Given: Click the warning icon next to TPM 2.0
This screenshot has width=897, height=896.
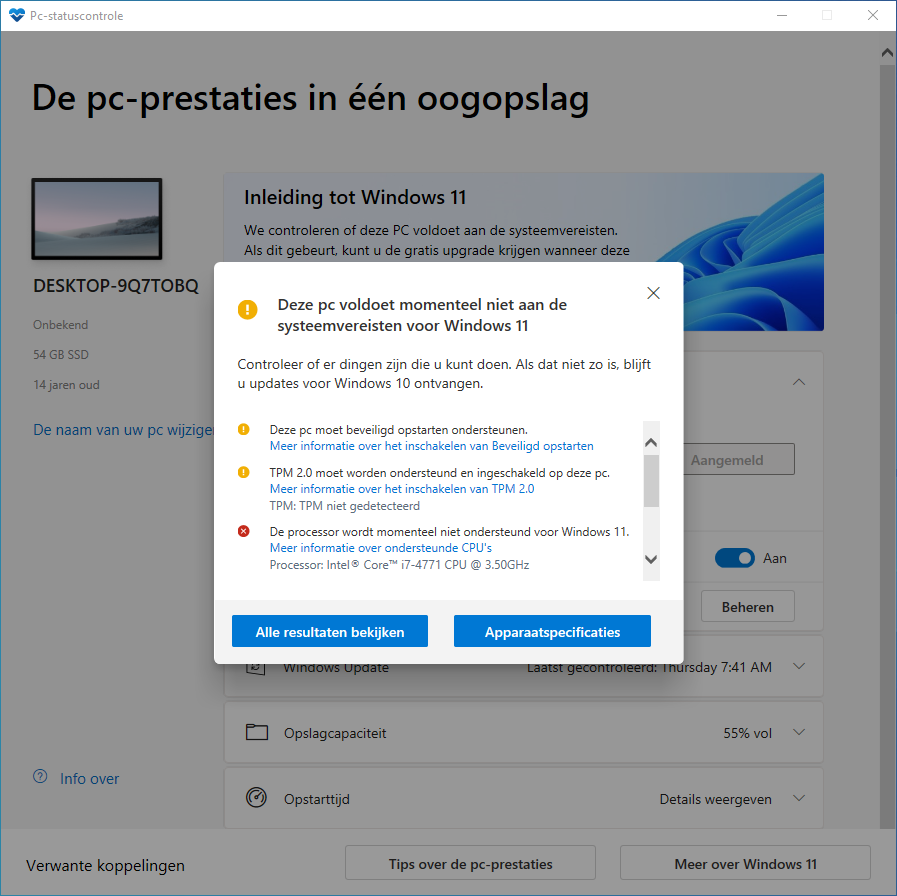Looking at the screenshot, I should click(x=244, y=472).
